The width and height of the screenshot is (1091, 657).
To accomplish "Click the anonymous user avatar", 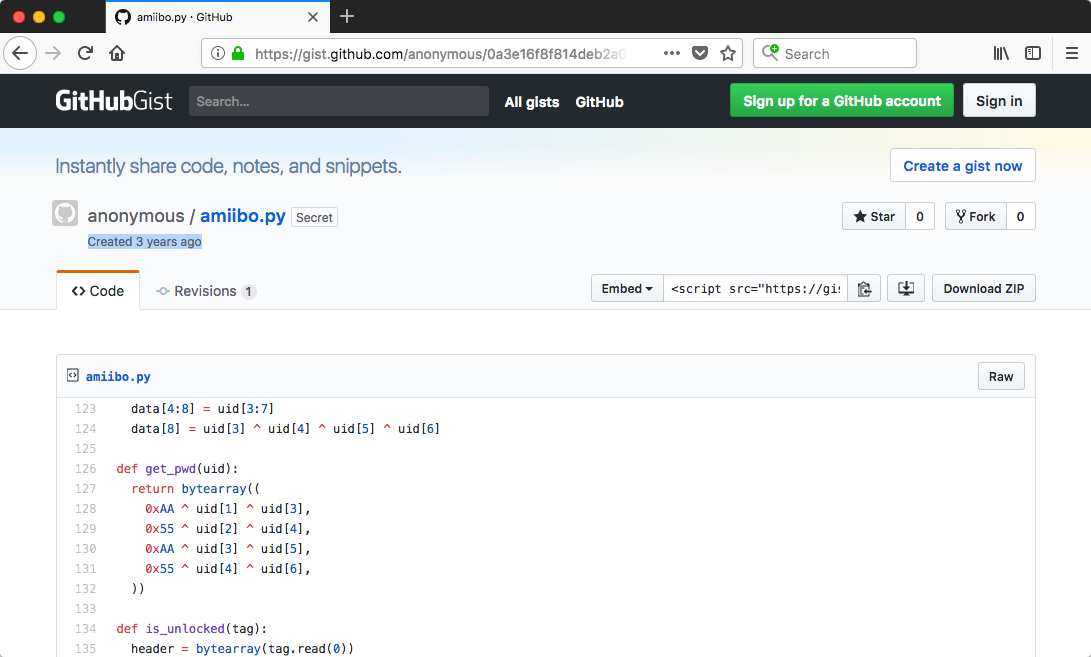I will 65,214.
